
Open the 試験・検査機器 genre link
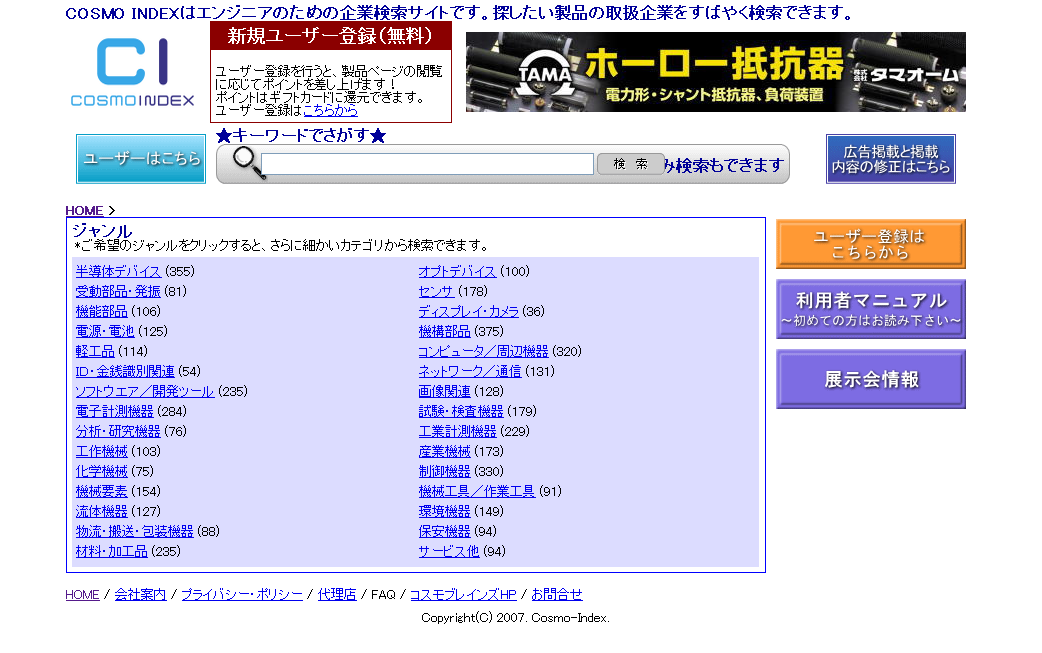(461, 411)
